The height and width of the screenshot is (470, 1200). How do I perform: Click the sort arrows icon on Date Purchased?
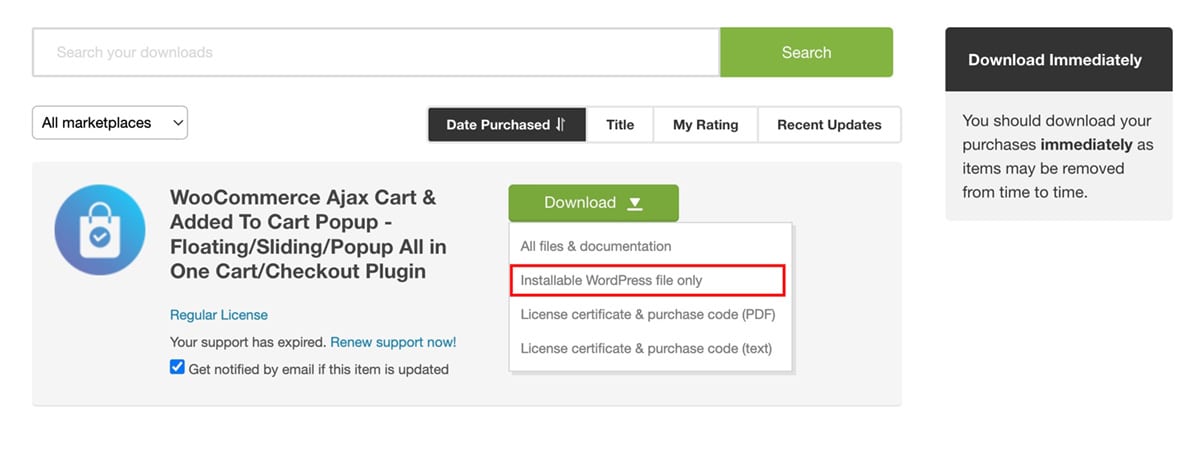click(x=561, y=125)
